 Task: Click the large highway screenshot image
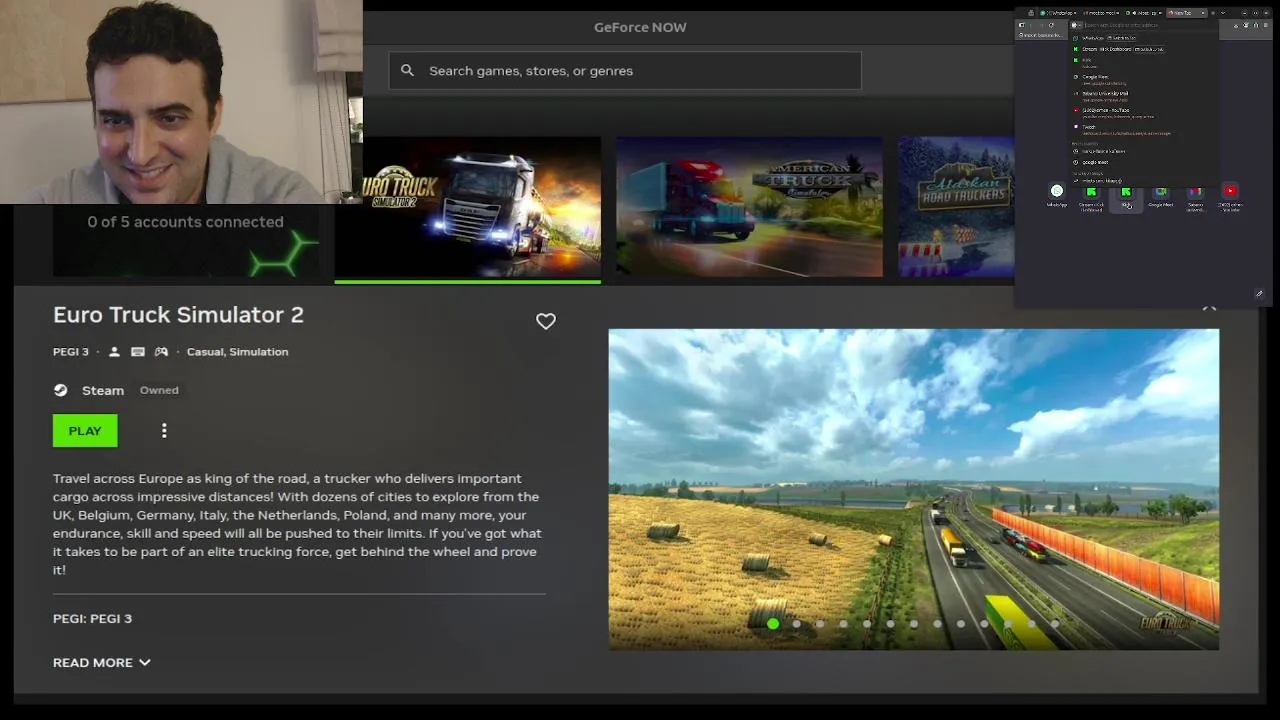coord(914,489)
